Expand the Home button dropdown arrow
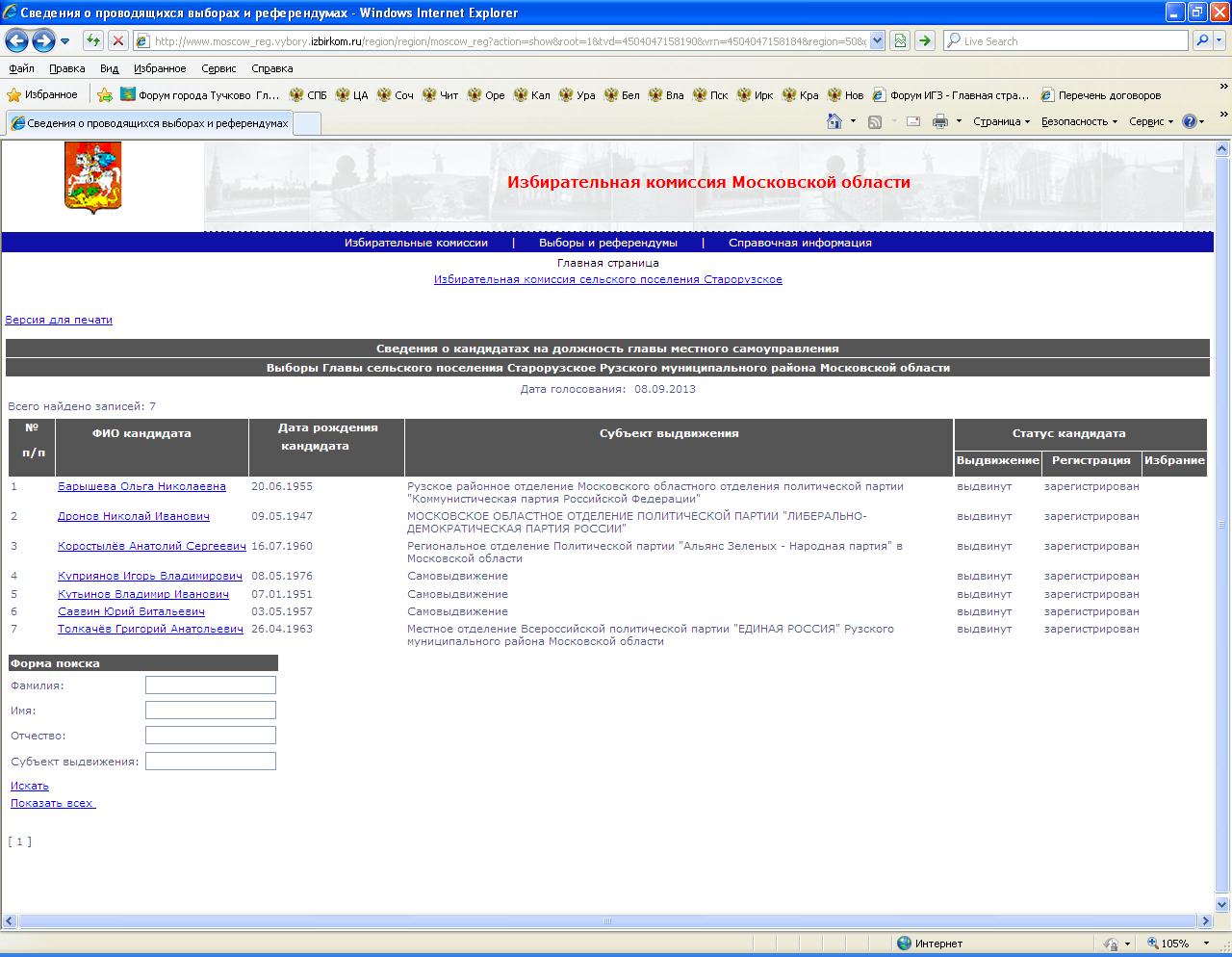Image resolution: width=1232 pixels, height=957 pixels. [853, 121]
